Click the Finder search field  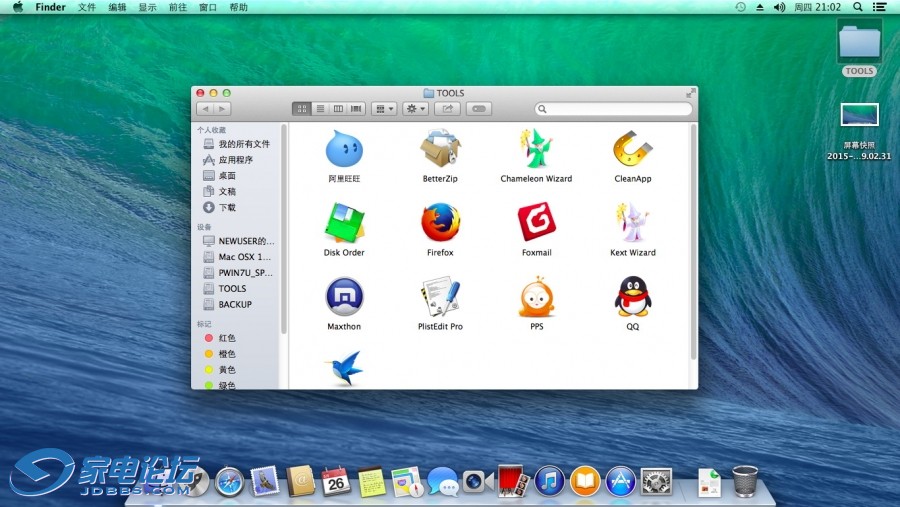tap(613, 109)
